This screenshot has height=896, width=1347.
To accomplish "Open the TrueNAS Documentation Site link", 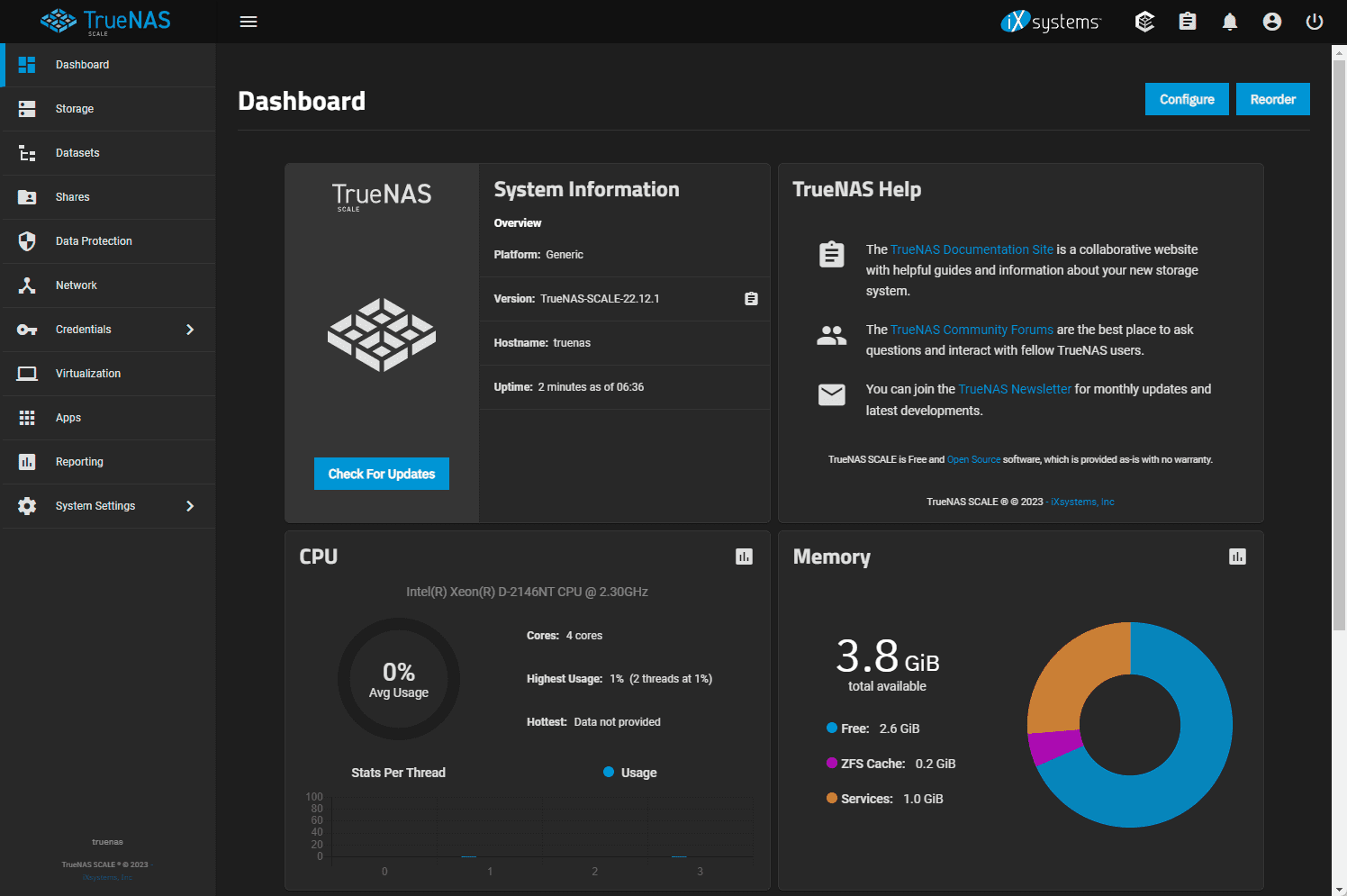I will (972, 249).
